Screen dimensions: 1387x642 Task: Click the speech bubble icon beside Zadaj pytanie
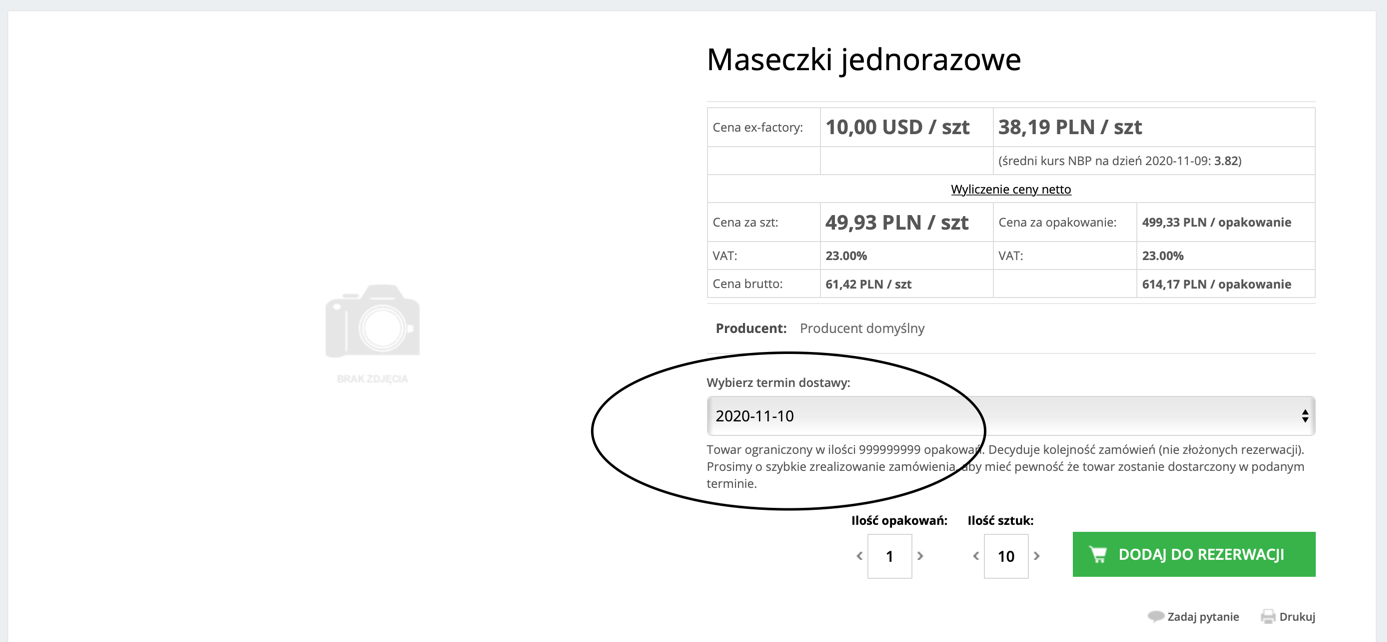coord(1156,617)
